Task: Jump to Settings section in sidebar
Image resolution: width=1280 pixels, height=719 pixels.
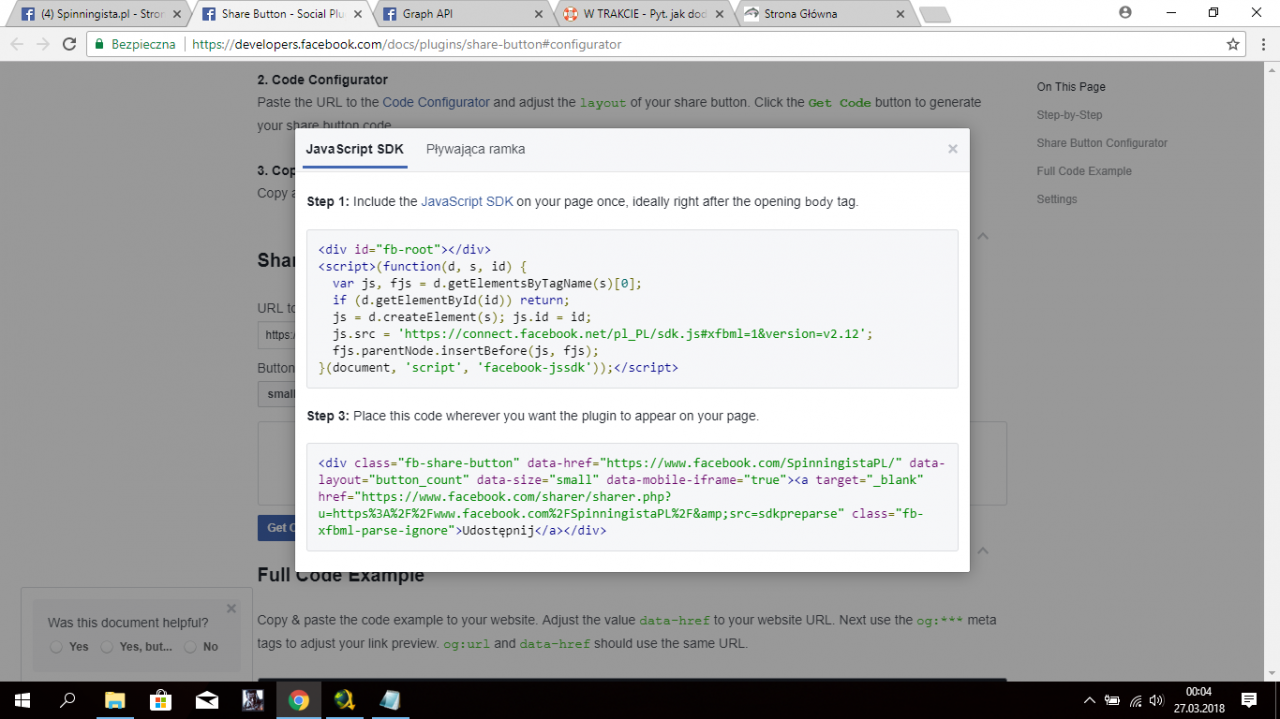Action: tap(1057, 199)
